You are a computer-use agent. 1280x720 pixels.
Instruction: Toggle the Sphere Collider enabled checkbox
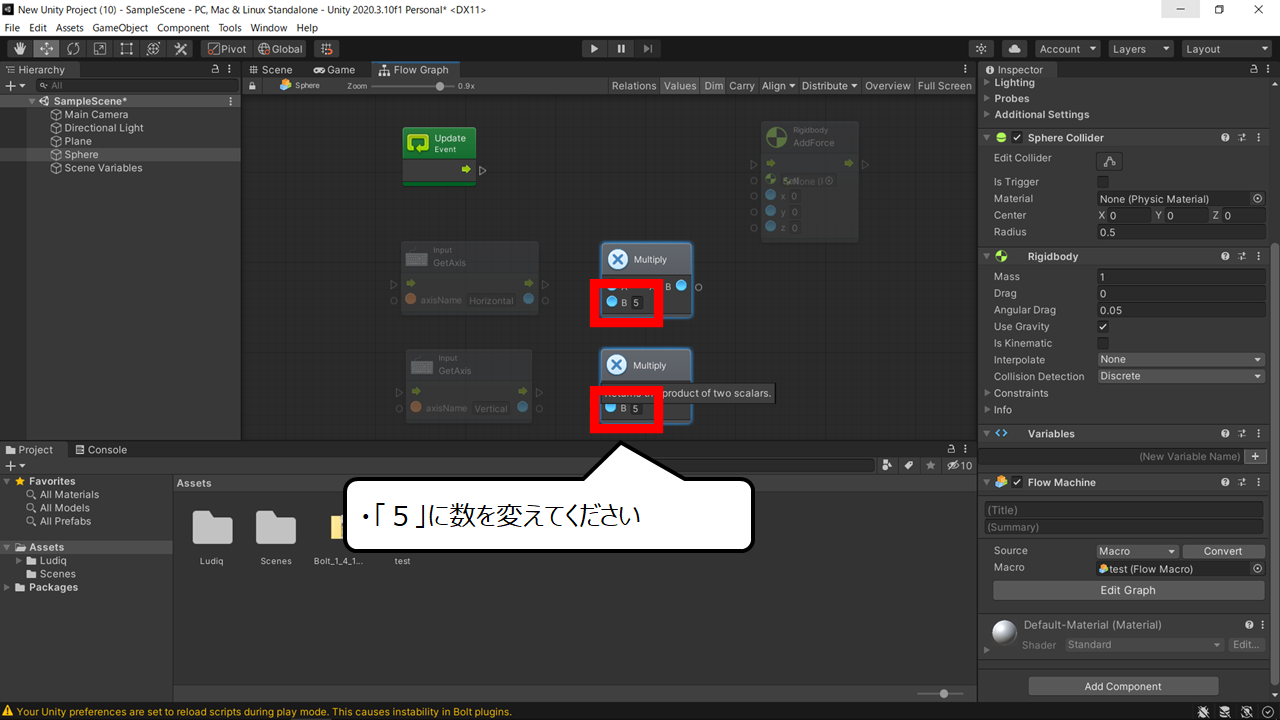(x=1017, y=138)
